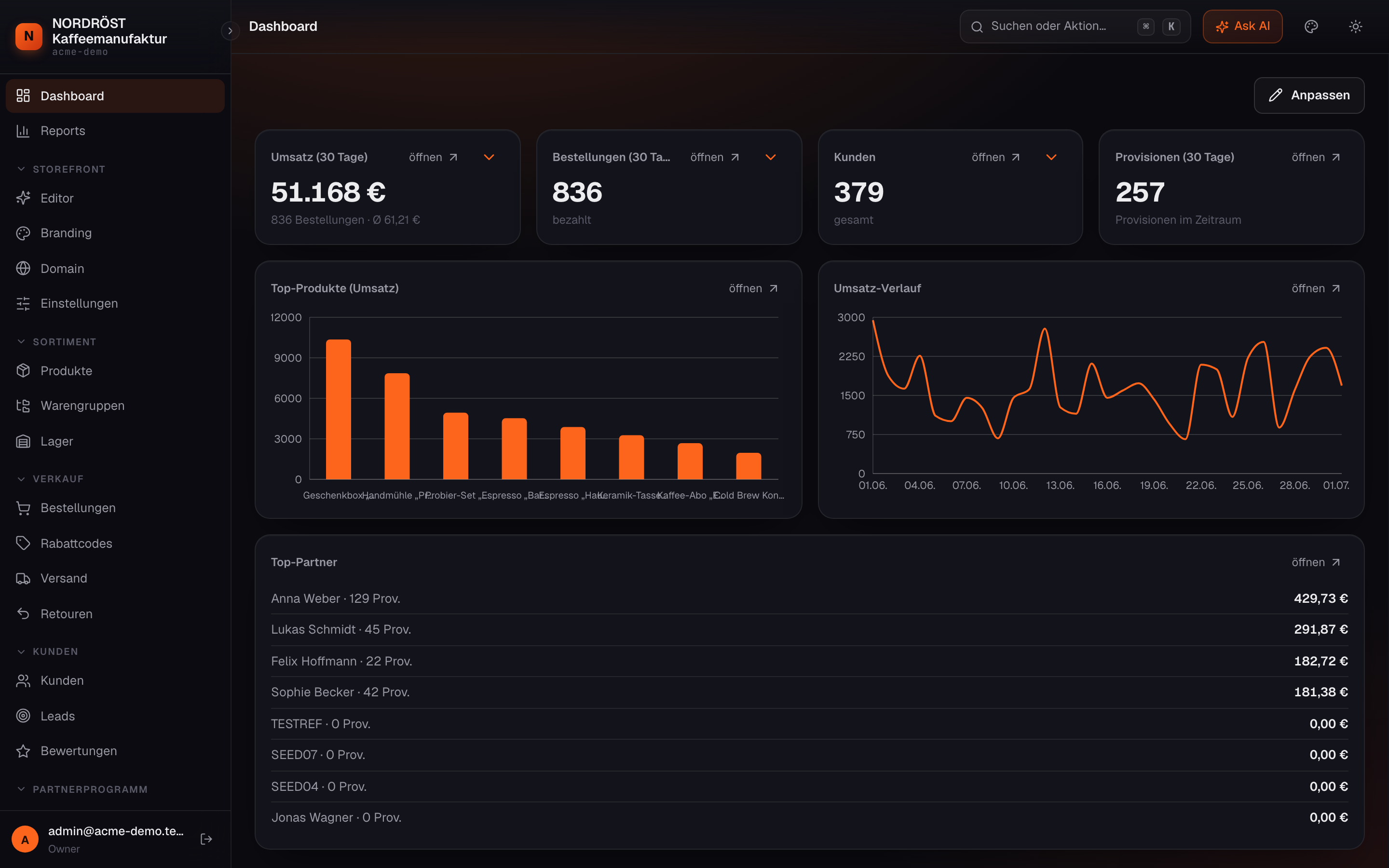1389x868 pixels.
Task: Click the Bestellungen cart icon
Action: [23, 508]
